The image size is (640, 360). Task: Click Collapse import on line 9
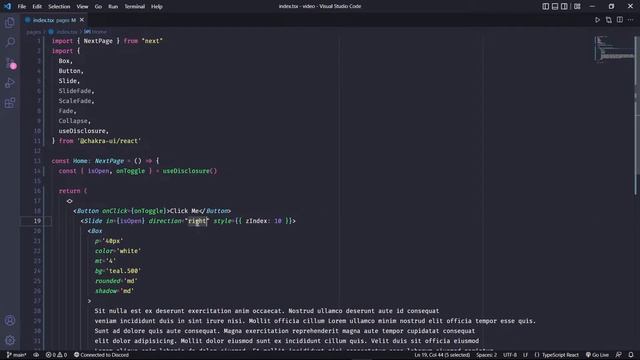(x=74, y=121)
